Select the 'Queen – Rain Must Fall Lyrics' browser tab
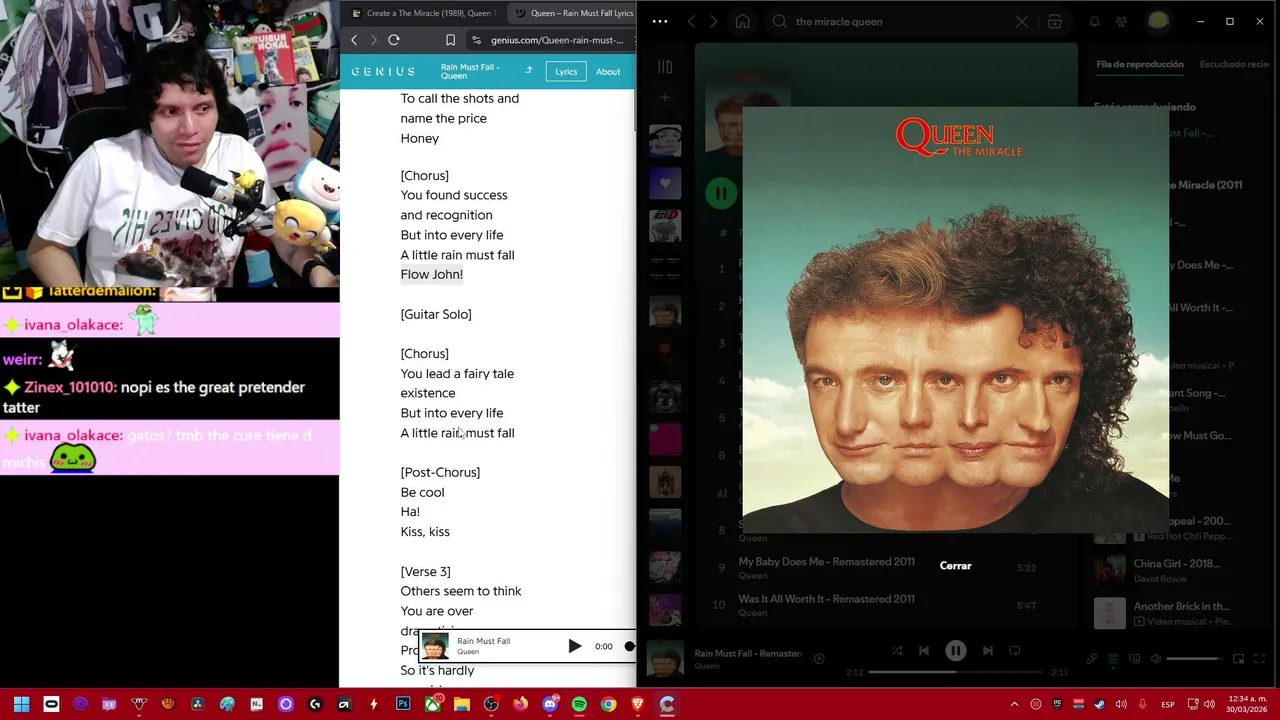The width and height of the screenshot is (1280, 720). [x=572, y=13]
